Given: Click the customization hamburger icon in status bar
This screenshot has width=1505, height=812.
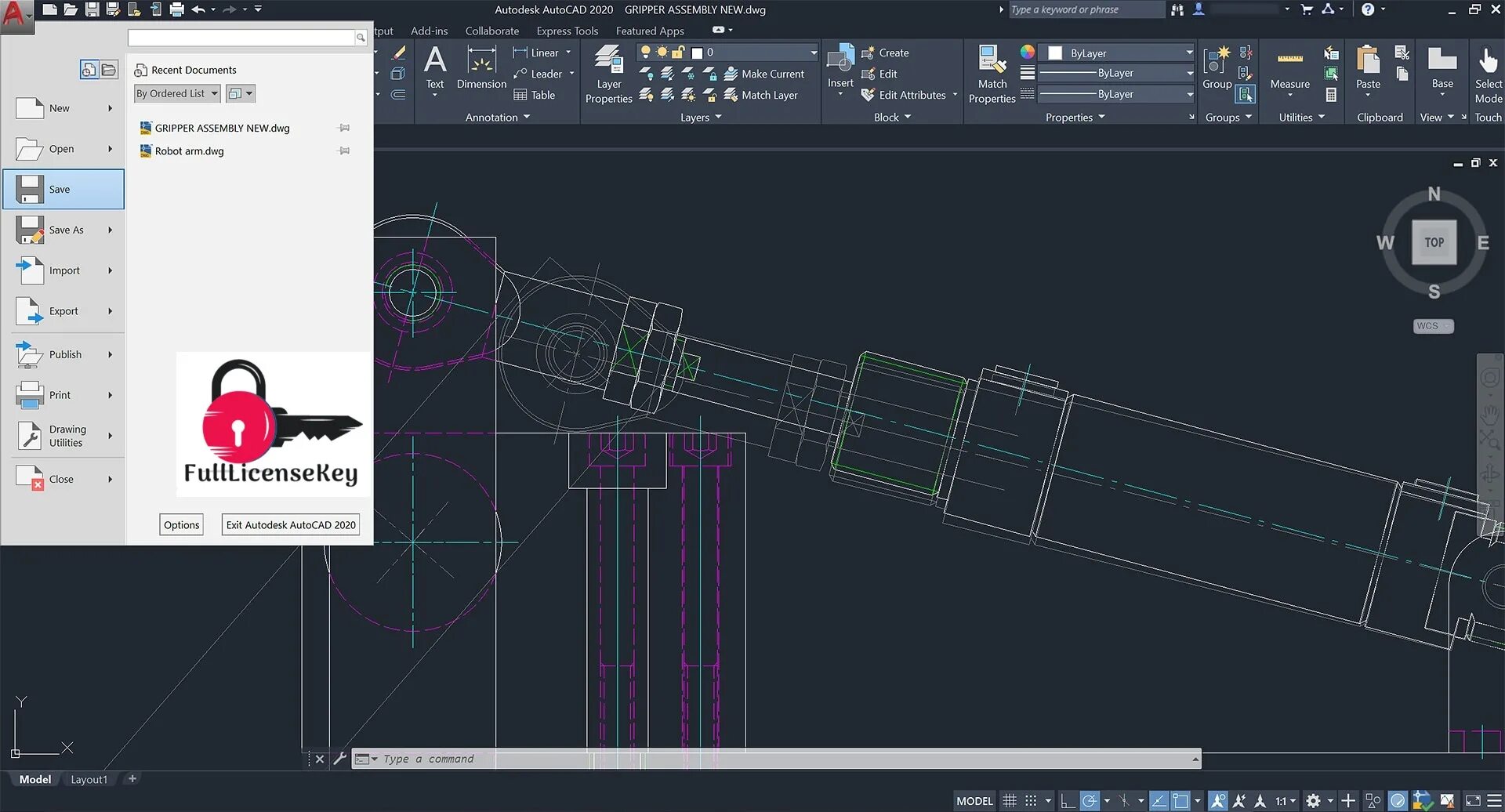Looking at the screenshot, I should (x=1494, y=801).
